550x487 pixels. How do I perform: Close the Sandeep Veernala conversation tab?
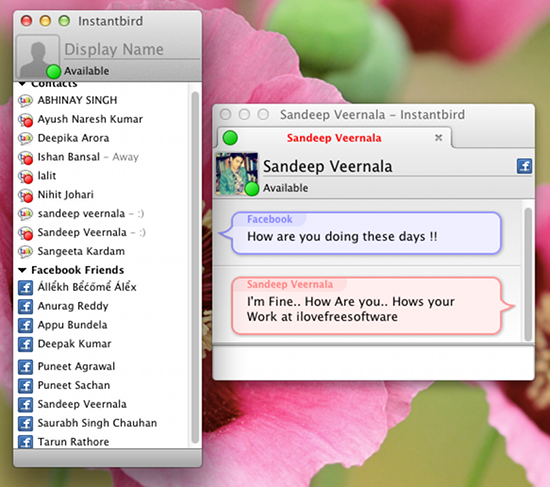[438, 138]
